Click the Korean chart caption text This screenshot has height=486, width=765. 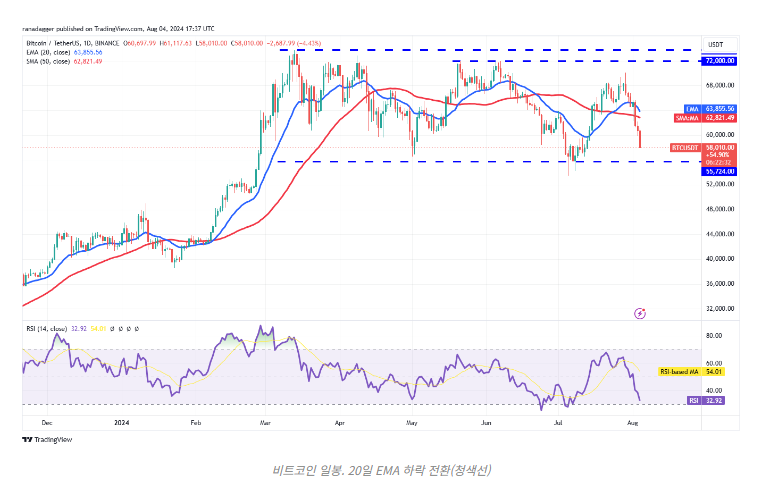click(381, 469)
